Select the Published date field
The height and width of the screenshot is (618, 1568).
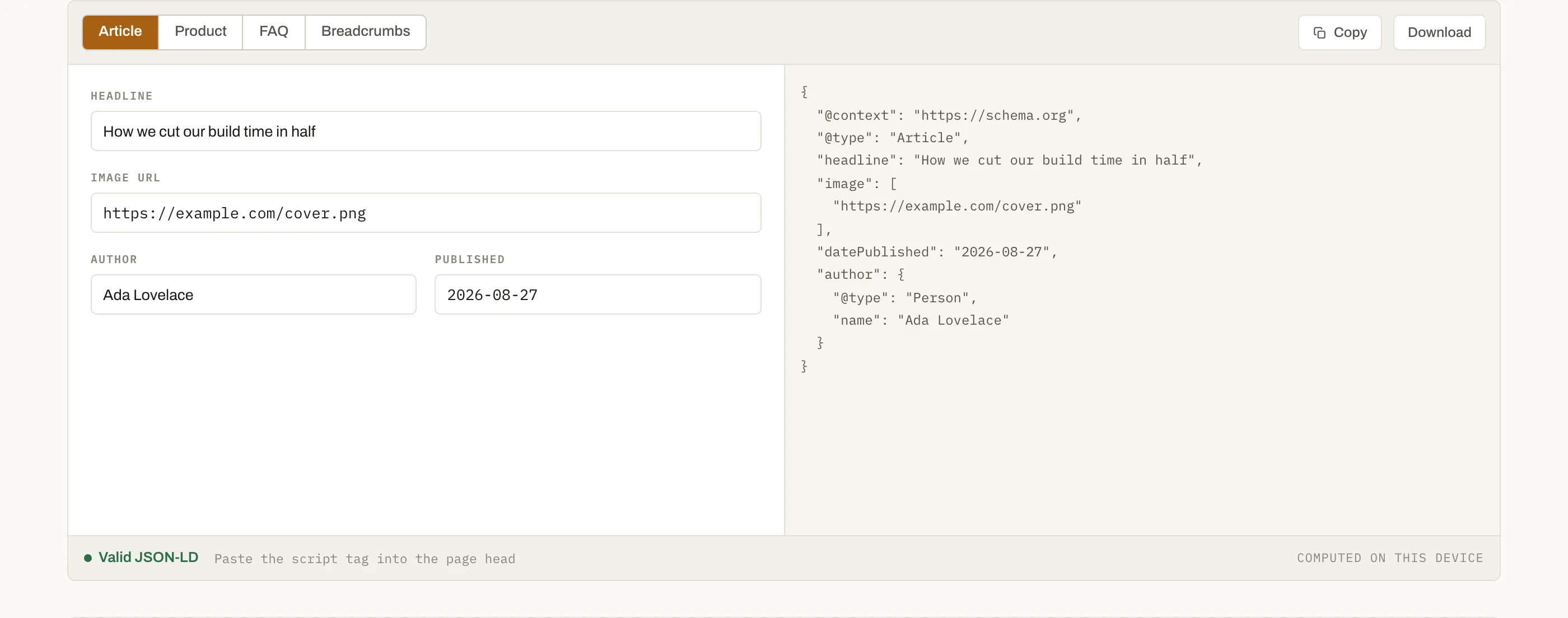coord(597,294)
